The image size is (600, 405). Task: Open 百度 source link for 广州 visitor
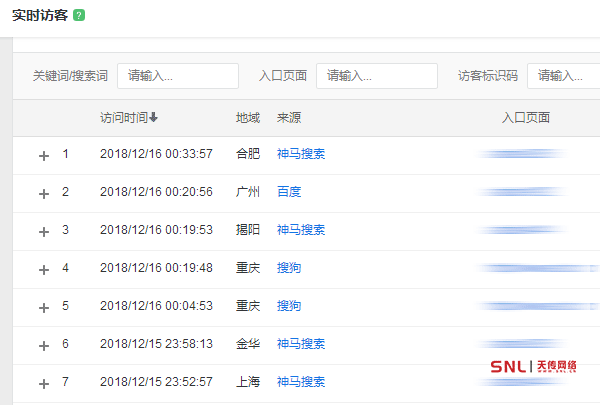coord(289,192)
